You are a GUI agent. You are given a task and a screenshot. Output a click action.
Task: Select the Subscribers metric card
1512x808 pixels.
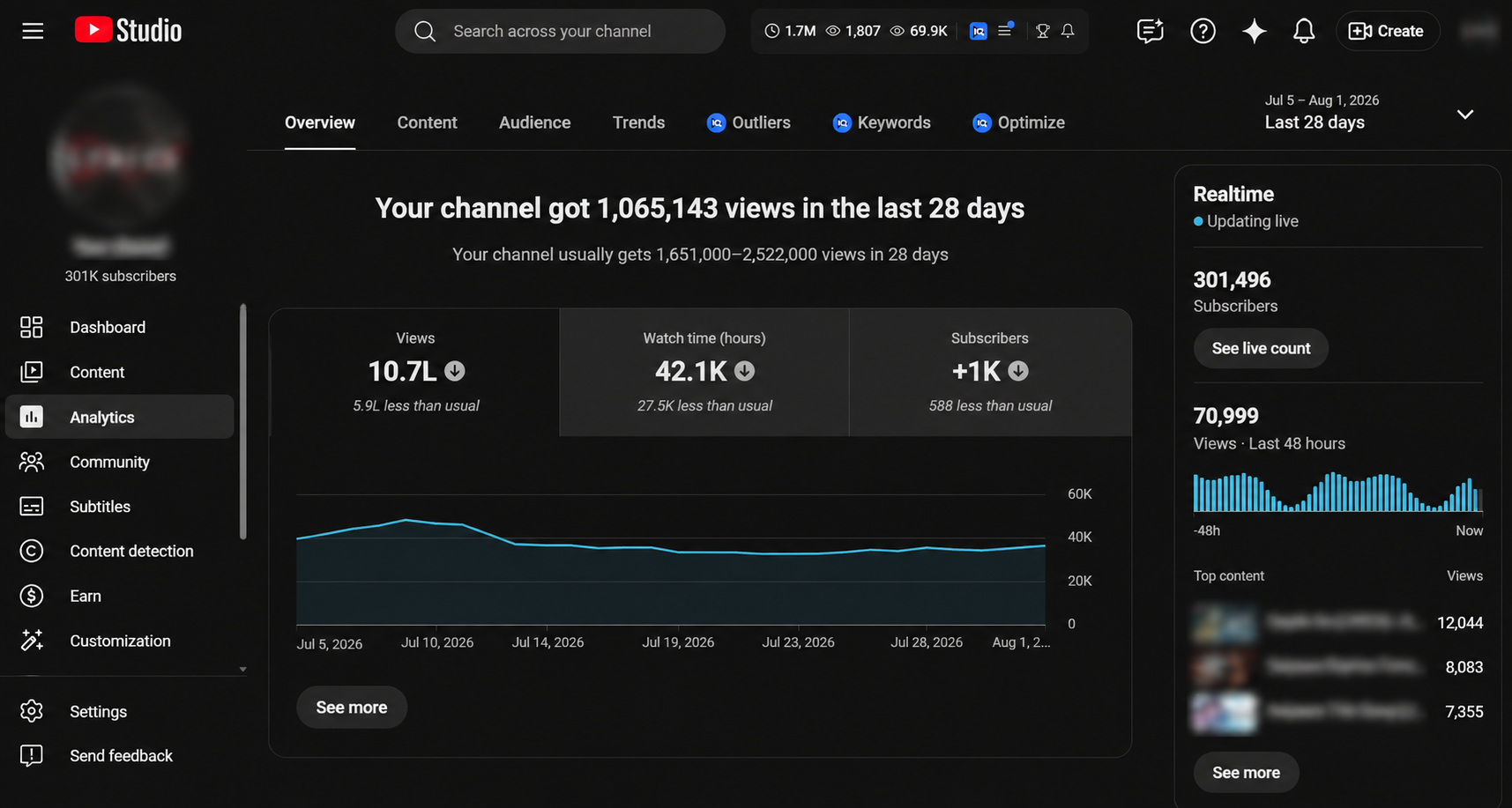990,372
